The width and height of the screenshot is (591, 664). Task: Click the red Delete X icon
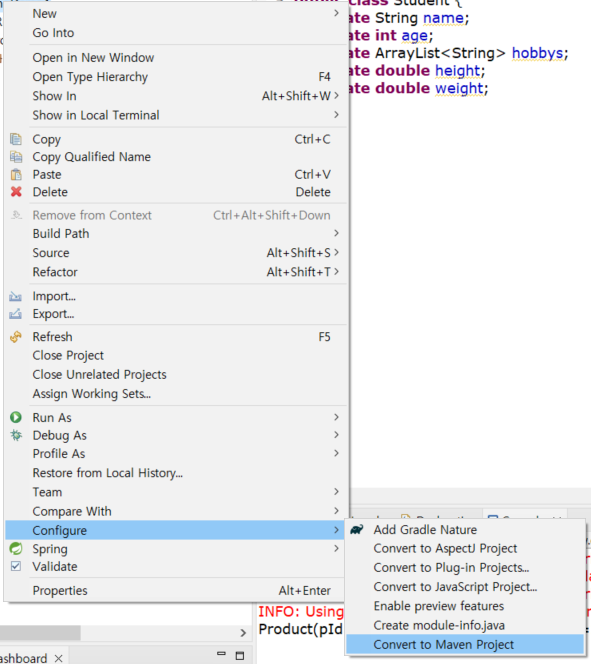coord(16,192)
